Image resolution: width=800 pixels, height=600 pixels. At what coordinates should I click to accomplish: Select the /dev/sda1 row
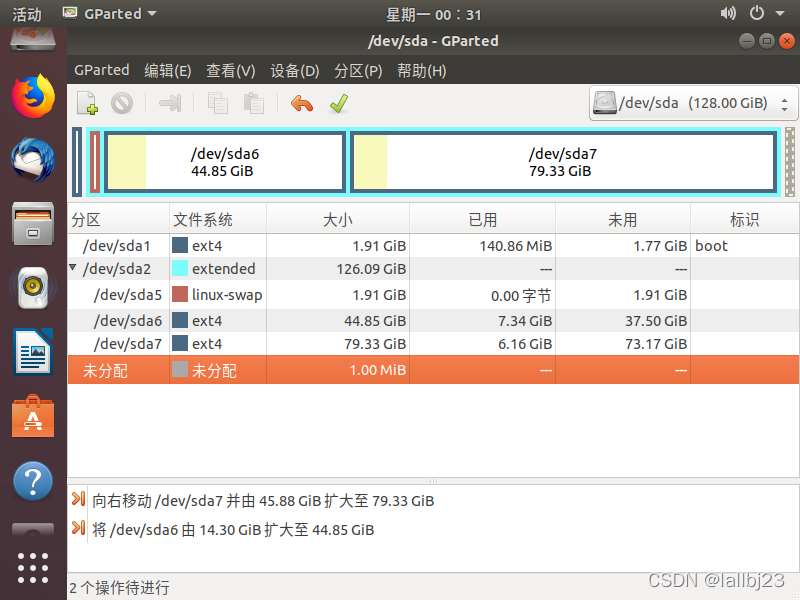[x=433, y=246]
